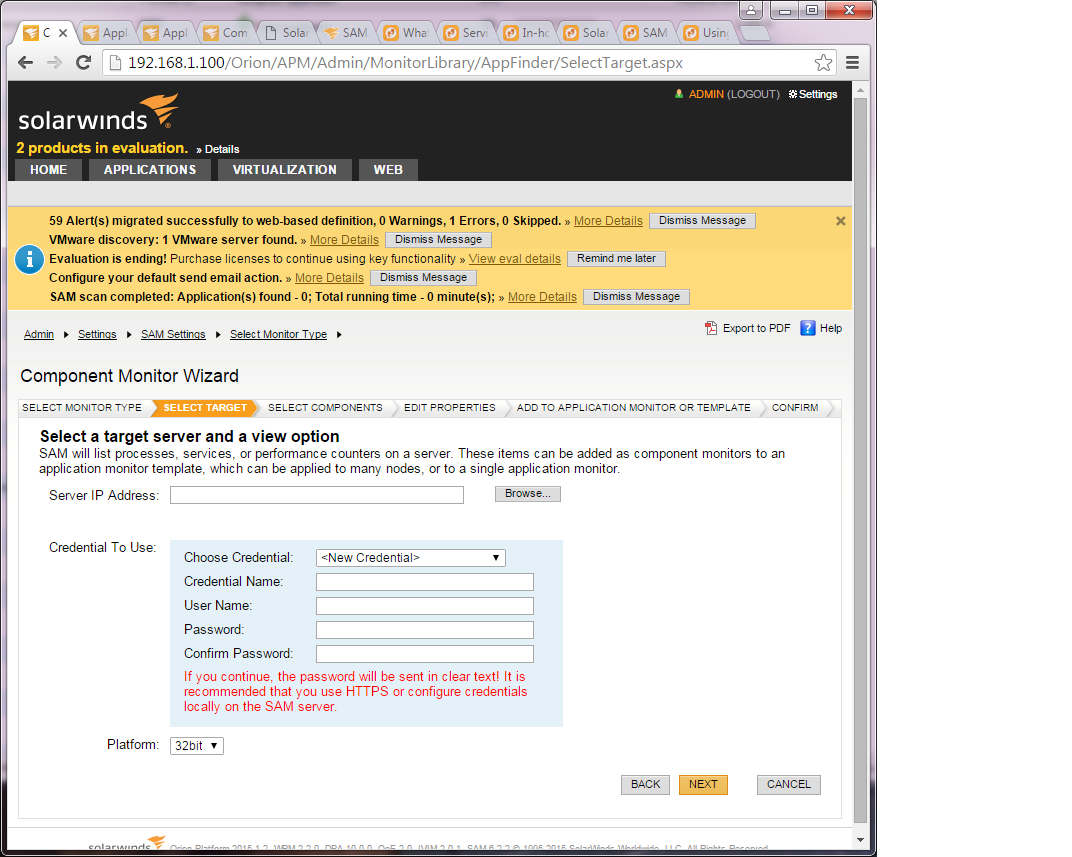The width and height of the screenshot is (1072, 857).
Task: Click the NEXT button
Action: (x=703, y=785)
